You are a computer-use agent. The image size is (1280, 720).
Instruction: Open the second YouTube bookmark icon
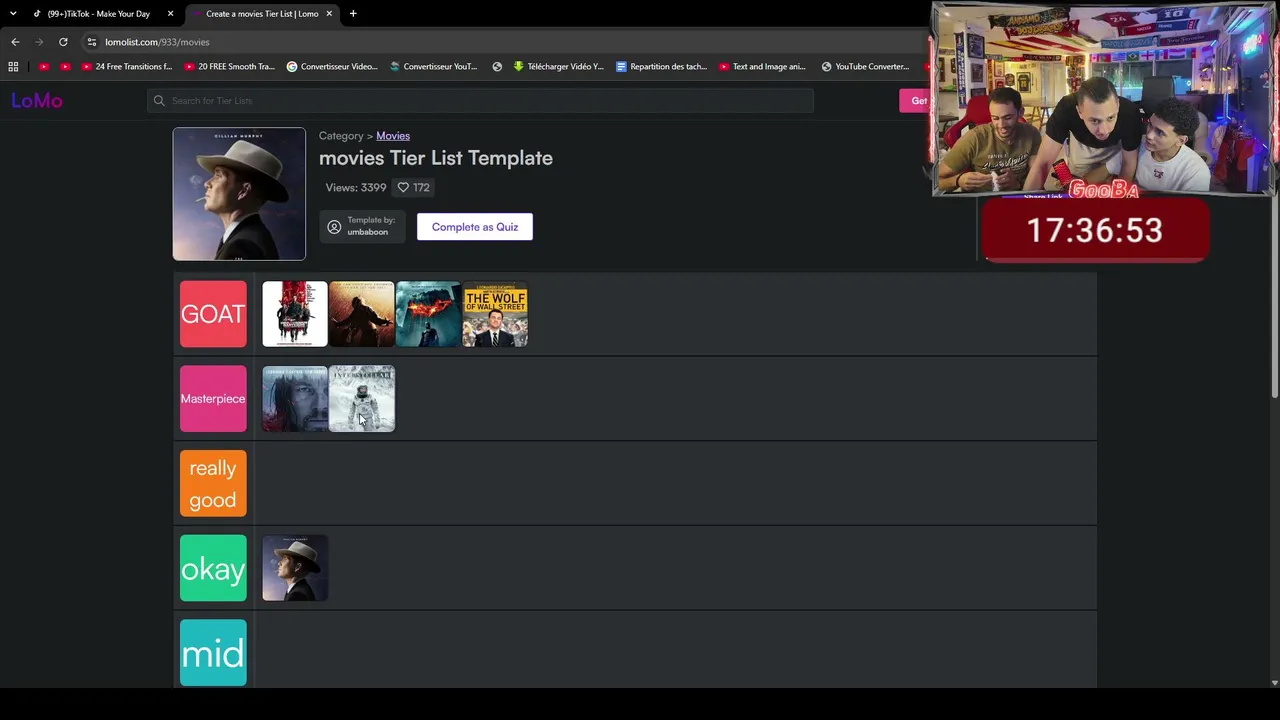point(66,67)
